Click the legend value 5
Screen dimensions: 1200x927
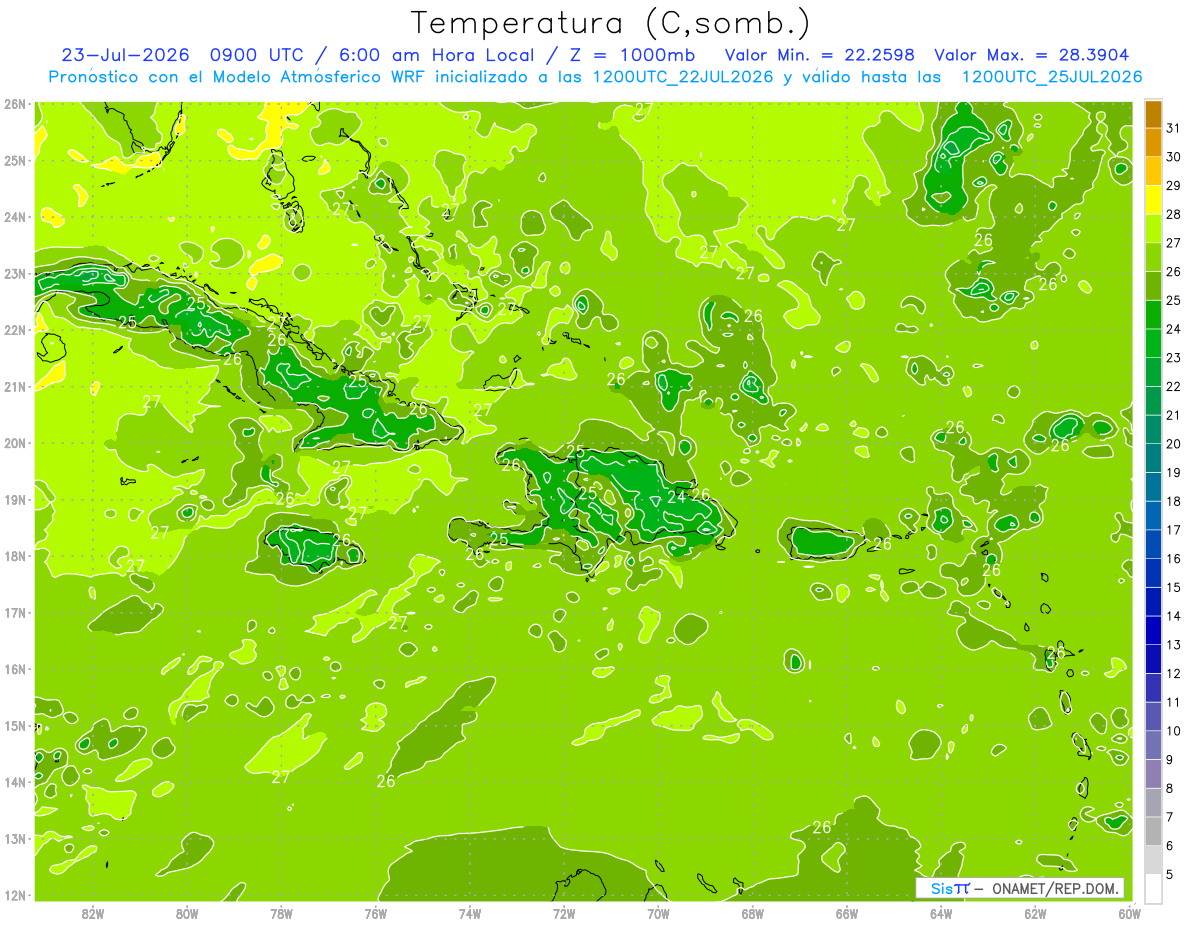[1171, 874]
